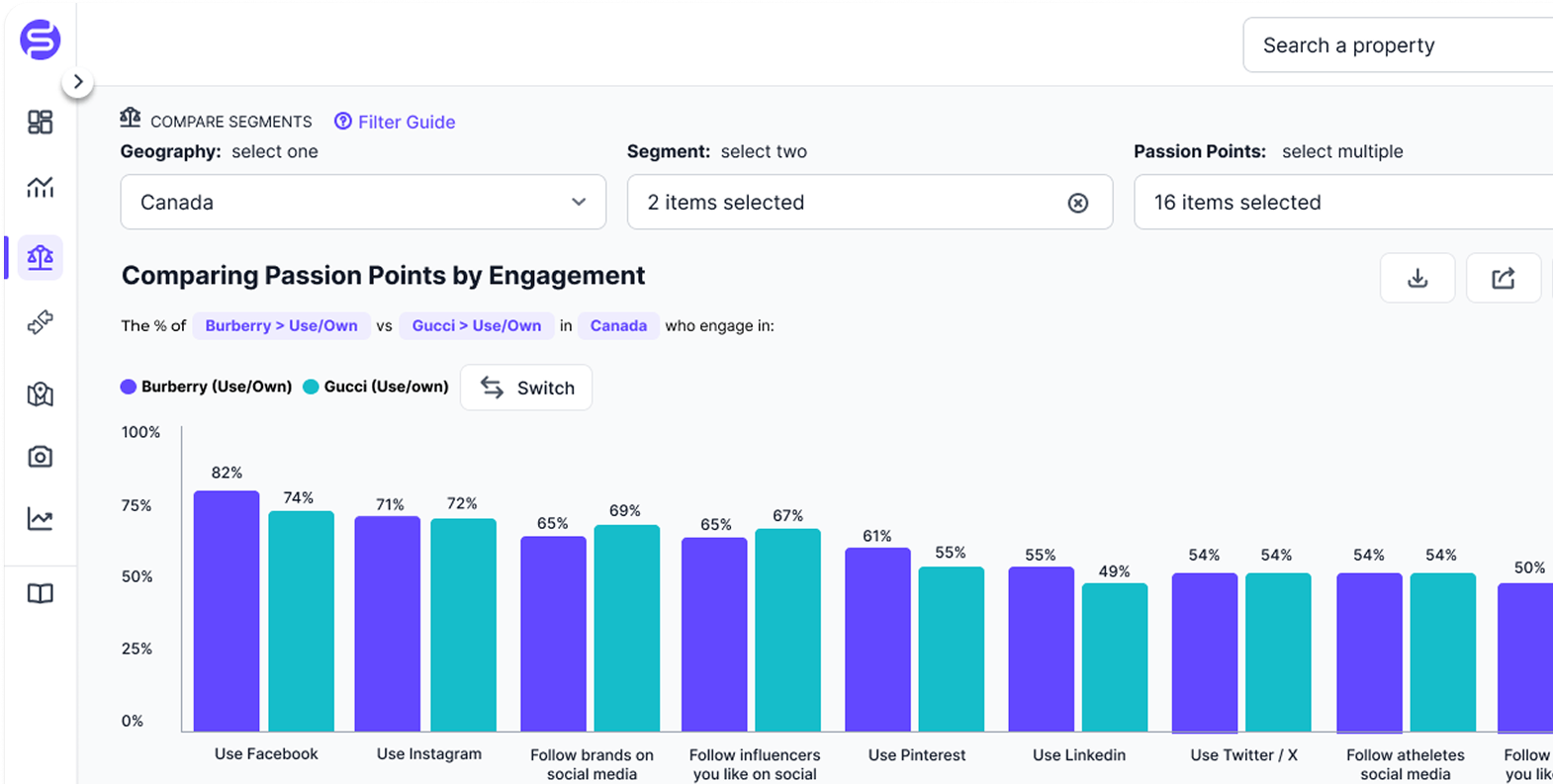Image resolution: width=1553 pixels, height=784 pixels.
Task: Click the Gucci > Use/Own tag
Action: click(477, 325)
